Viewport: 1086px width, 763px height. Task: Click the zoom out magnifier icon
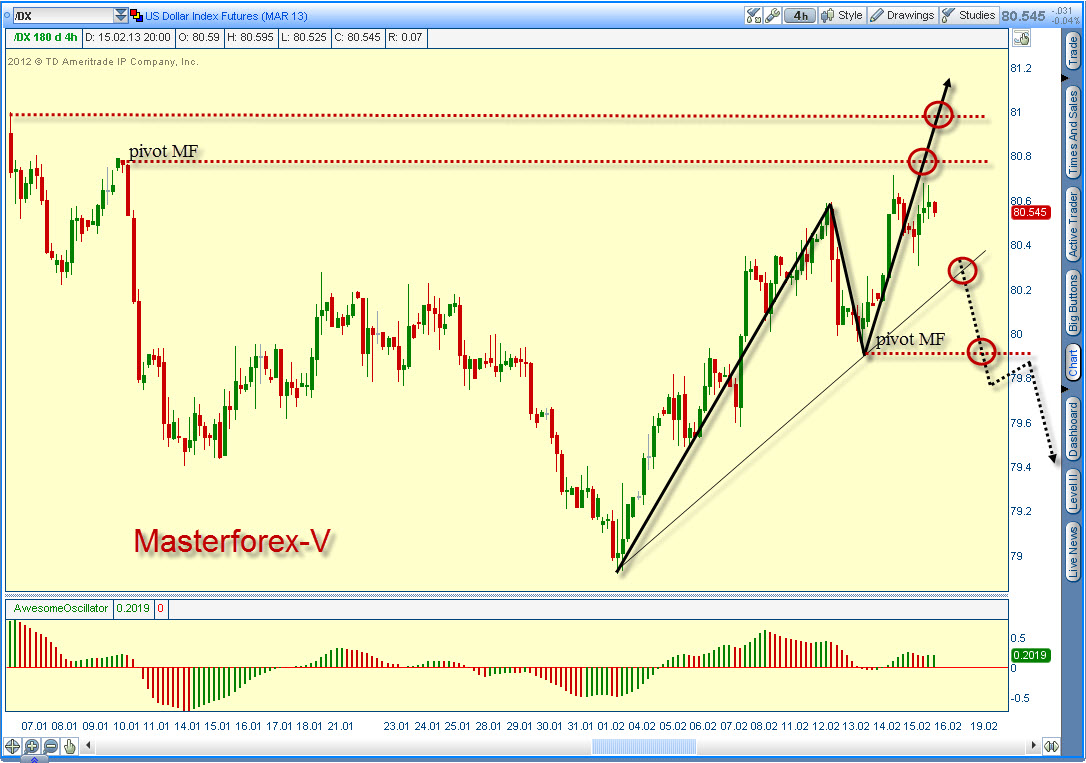click(x=51, y=746)
